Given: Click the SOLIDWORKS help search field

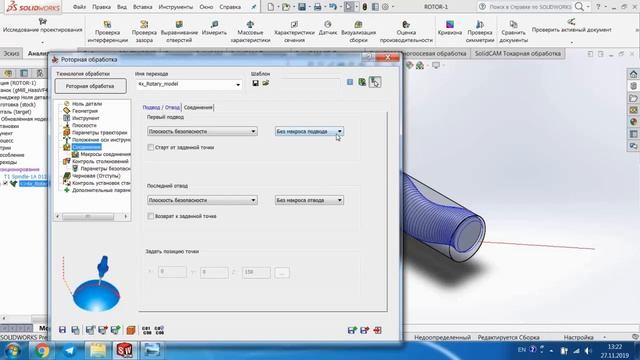Looking at the screenshot, I should [x=531, y=7].
